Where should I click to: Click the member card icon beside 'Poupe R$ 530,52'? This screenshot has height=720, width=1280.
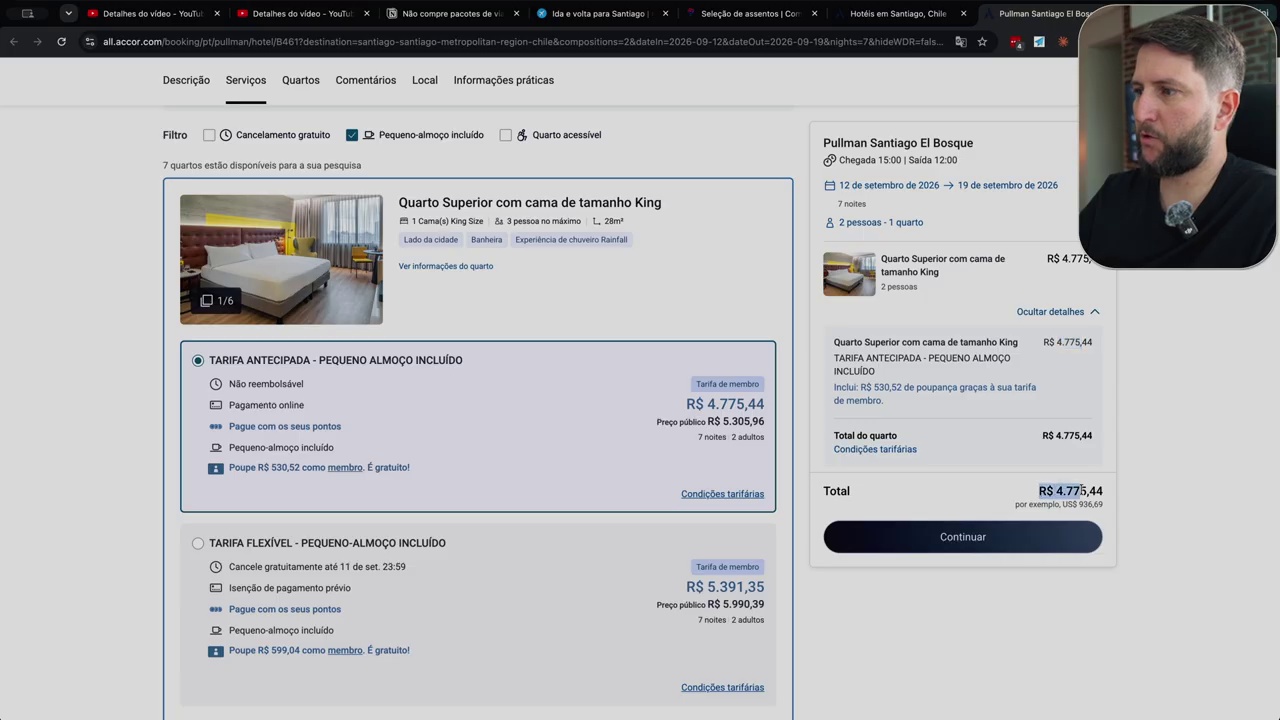(216, 468)
